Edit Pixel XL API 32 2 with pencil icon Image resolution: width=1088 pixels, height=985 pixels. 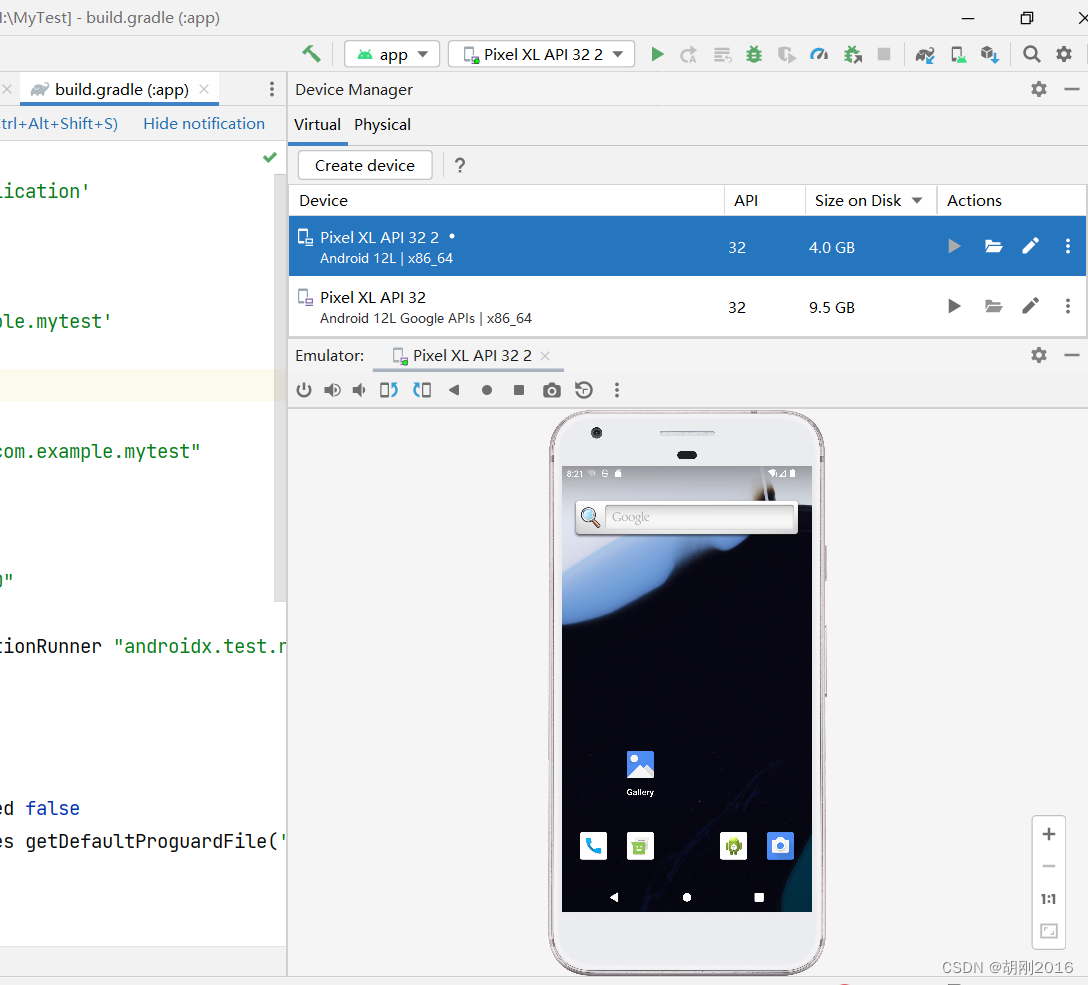pos(1030,246)
